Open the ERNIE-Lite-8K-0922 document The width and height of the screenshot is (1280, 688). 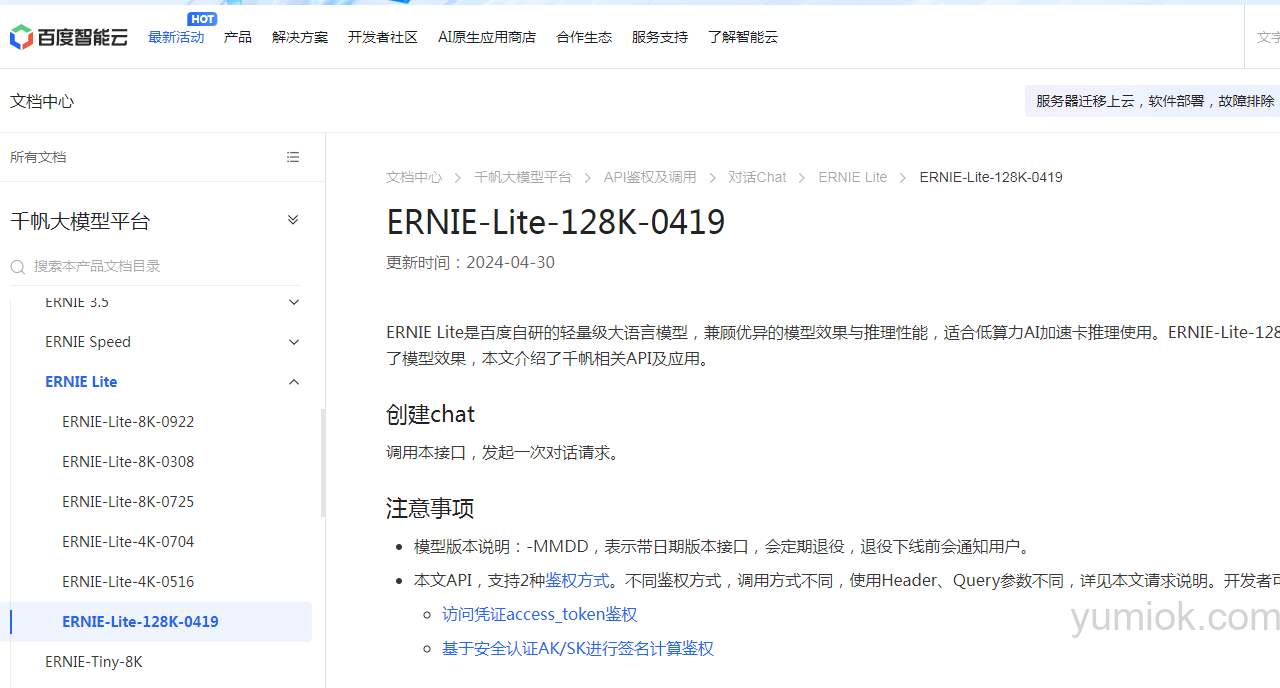coord(128,422)
